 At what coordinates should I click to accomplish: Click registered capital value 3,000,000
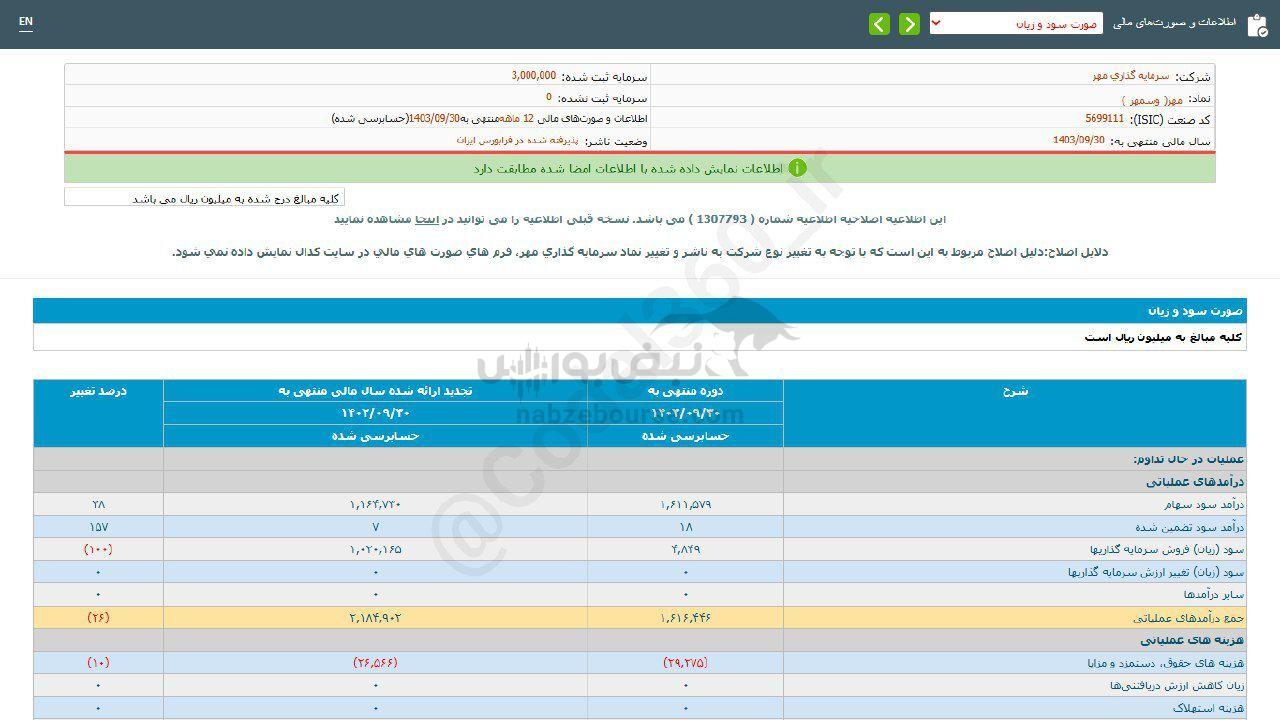[x=533, y=76]
